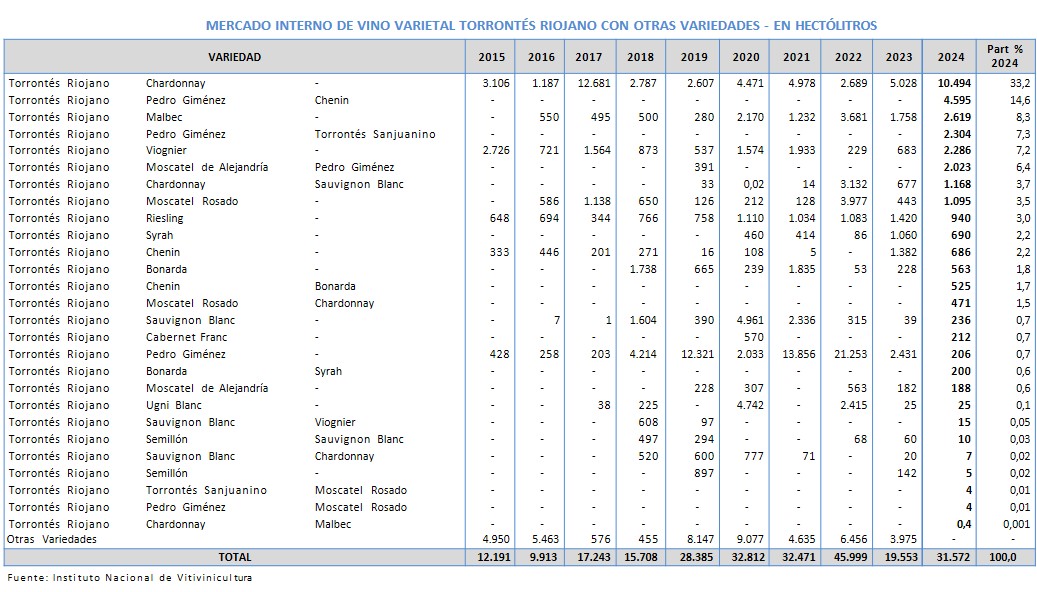Select the 2019 year column header
This screenshot has height=592, width=1037.
693,57
